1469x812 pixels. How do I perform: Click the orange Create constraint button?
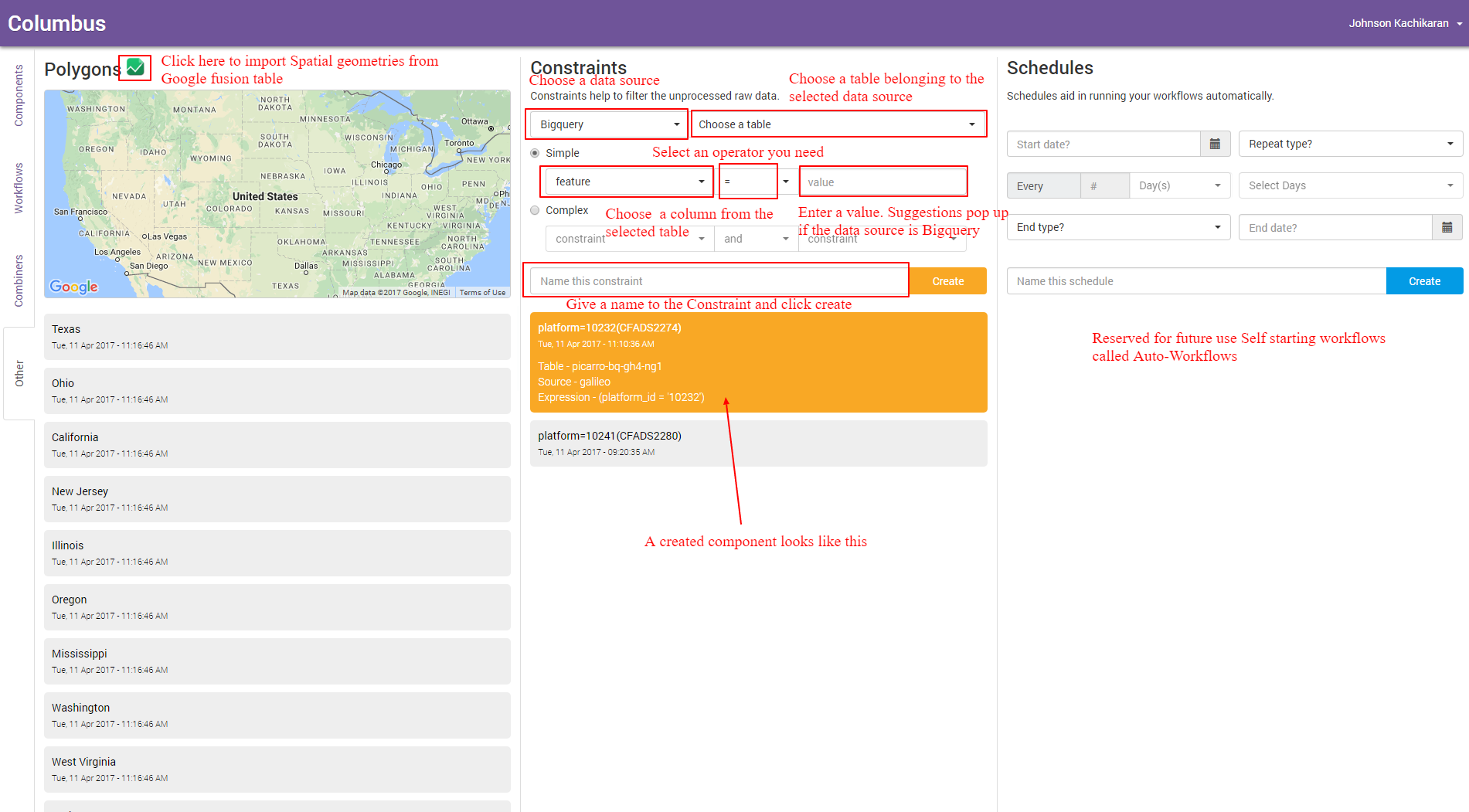[x=947, y=281]
